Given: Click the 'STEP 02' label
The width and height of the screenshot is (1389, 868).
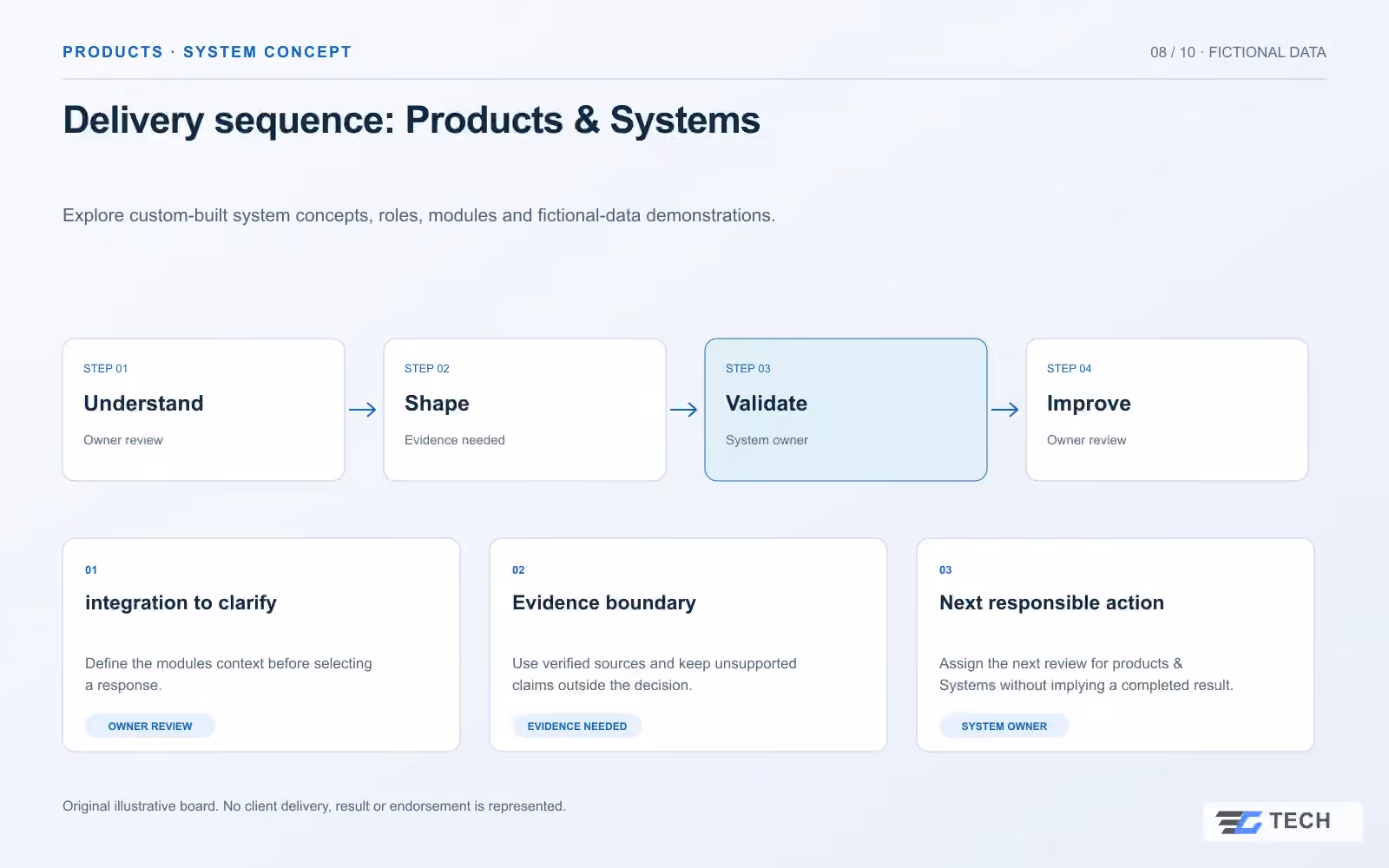Looking at the screenshot, I should point(427,368).
